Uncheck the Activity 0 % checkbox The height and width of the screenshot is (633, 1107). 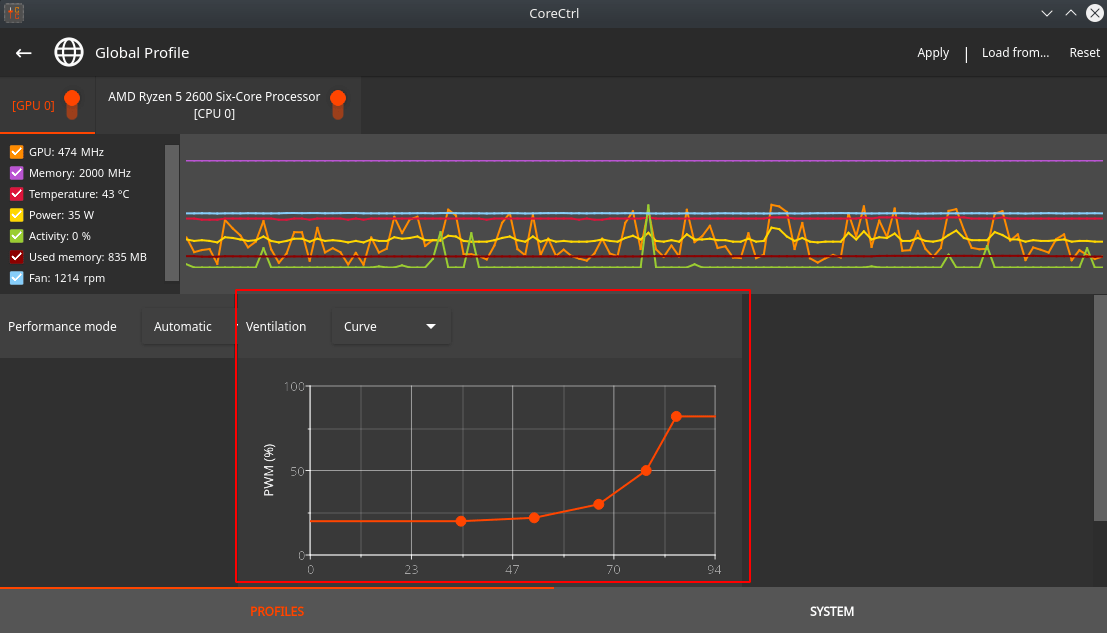(x=16, y=236)
